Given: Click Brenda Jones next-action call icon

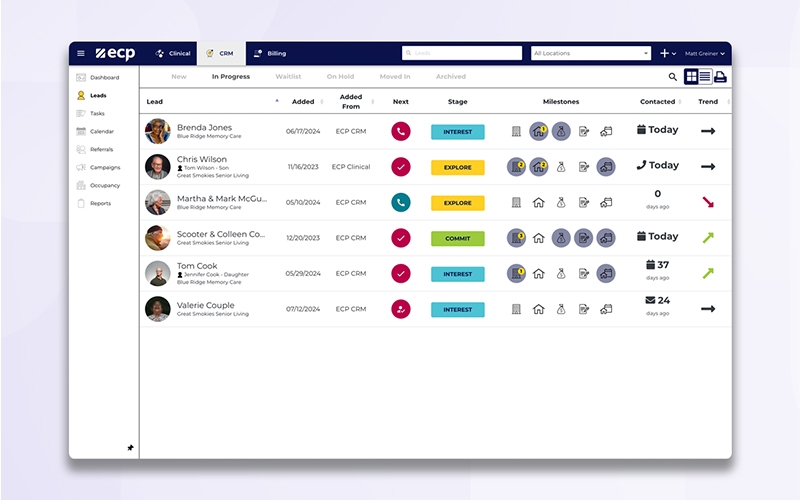Looking at the screenshot, I should coord(401,131).
